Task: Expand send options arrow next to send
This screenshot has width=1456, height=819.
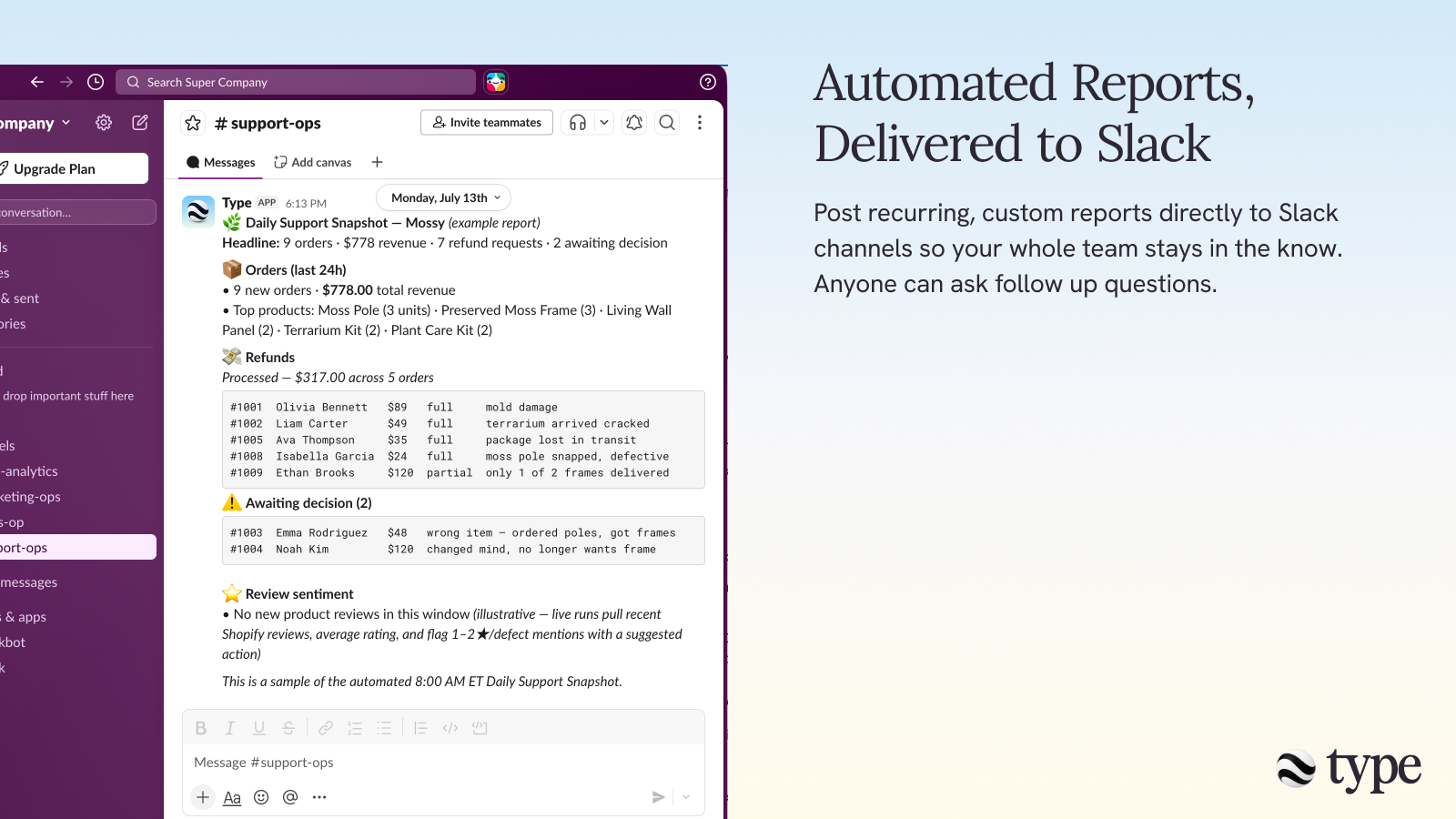Action: (x=686, y=797)
